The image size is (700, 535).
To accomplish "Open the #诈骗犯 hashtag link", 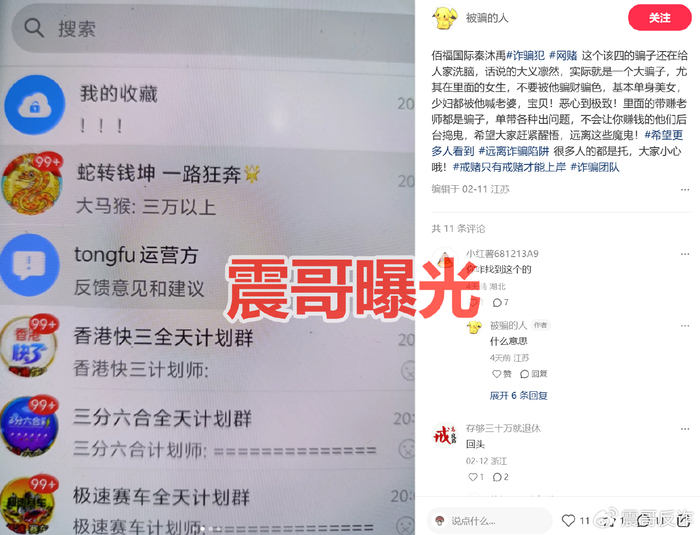I will (x=525, y=55).
